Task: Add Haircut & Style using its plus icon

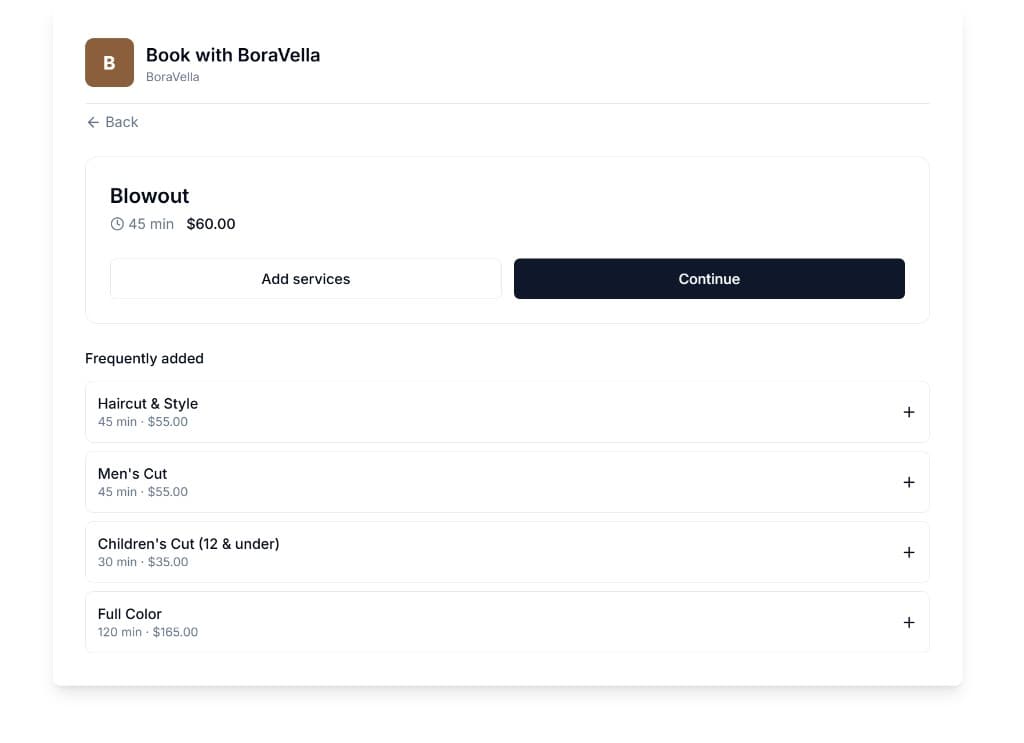Action: coord(909,412)
